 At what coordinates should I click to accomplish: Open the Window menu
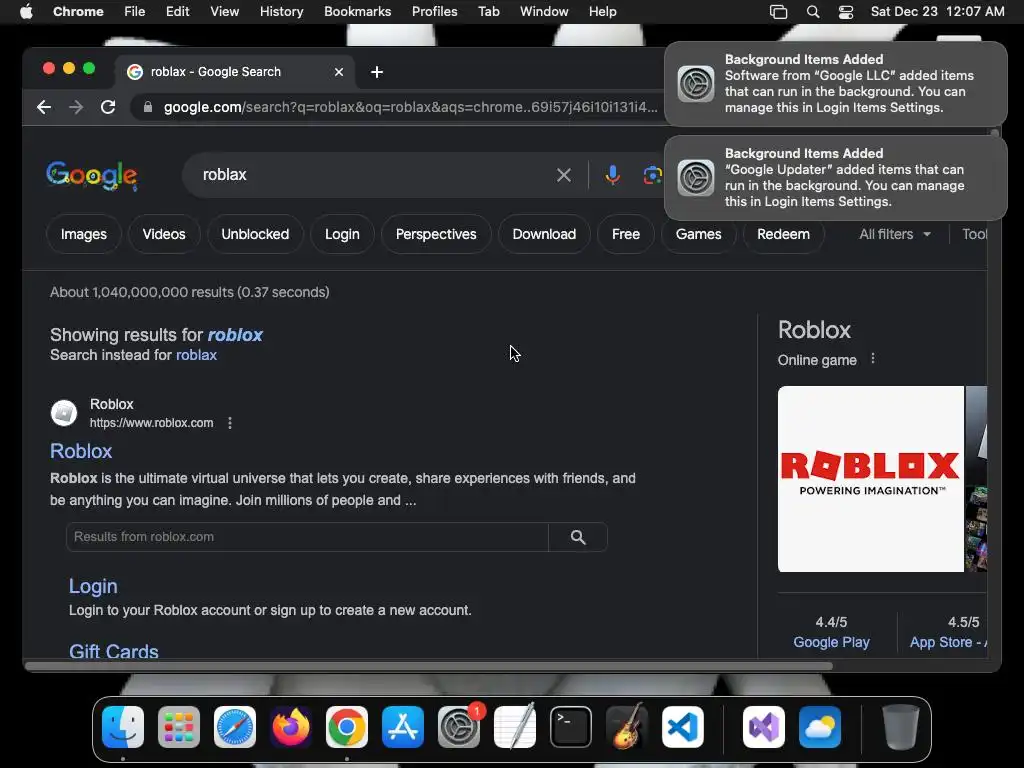[544, 12]
